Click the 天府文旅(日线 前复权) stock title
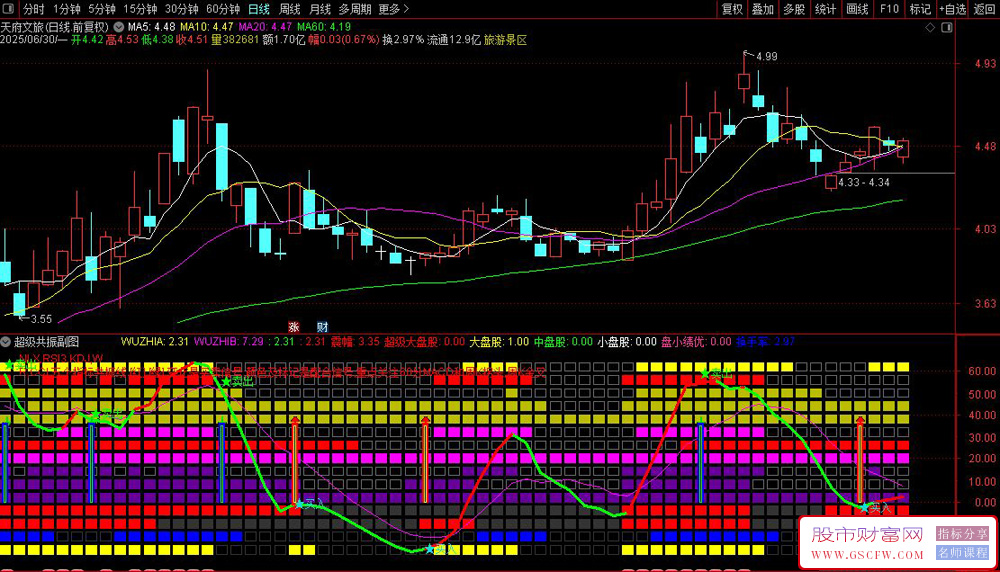The width and height of the screenshot is (1000, 572). (x=55, y=27)
